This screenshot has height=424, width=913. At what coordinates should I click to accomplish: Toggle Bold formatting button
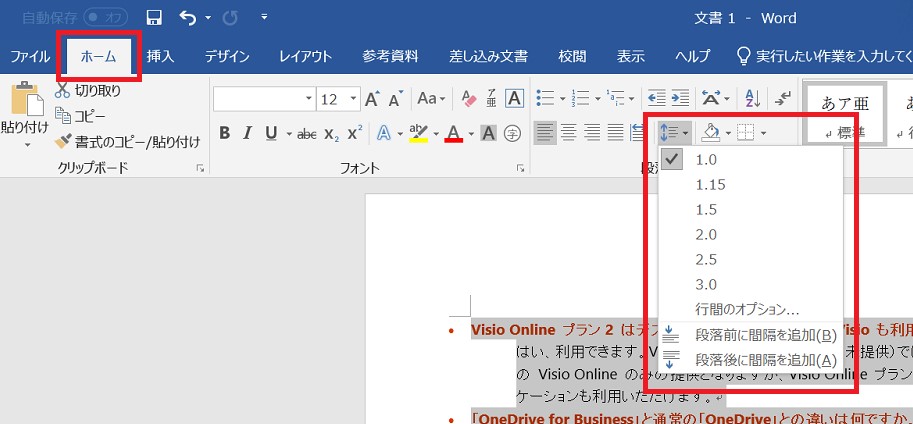224,133
